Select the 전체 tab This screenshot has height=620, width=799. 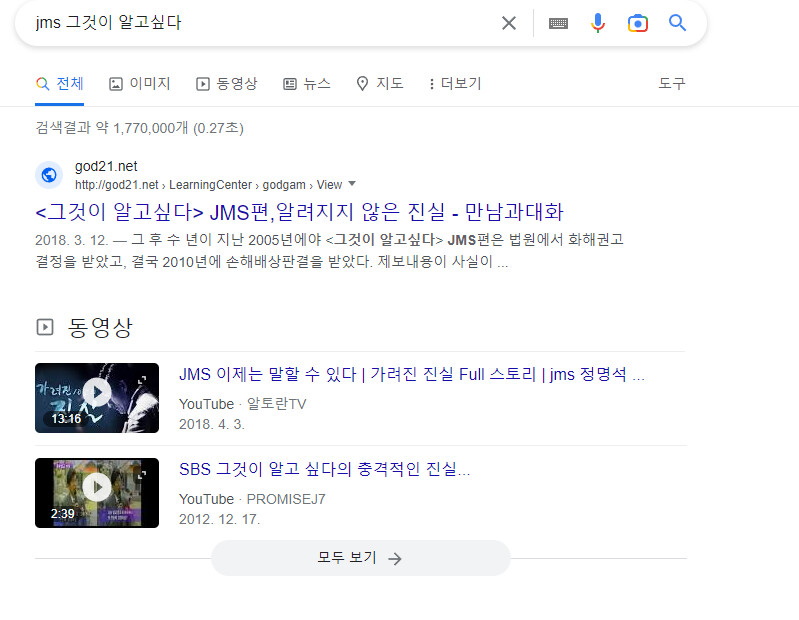[x=60, y=84]
